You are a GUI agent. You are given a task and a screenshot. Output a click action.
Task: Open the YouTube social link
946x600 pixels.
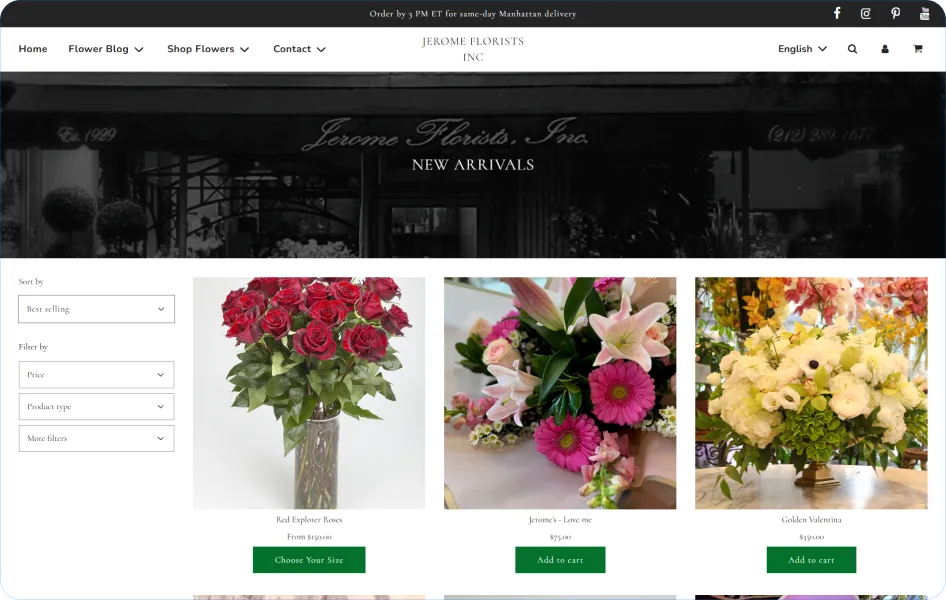[x=924, y=13]
